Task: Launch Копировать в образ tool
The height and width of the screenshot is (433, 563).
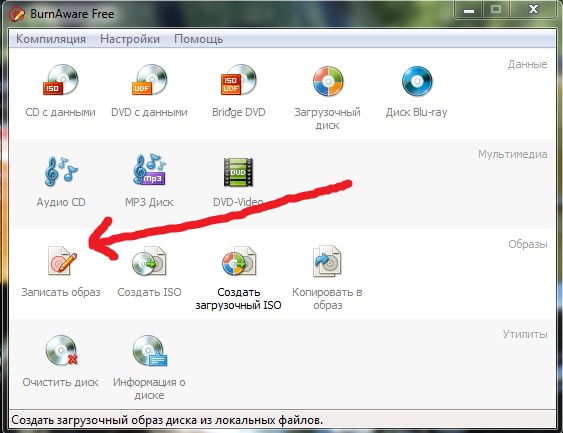Action: tap(327, 261)
